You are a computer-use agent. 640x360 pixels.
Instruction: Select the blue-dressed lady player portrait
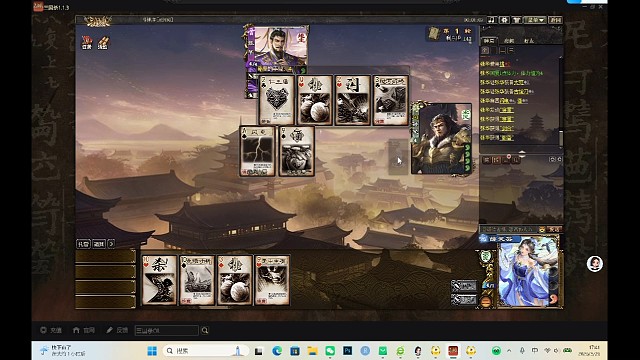pos(528,272)
